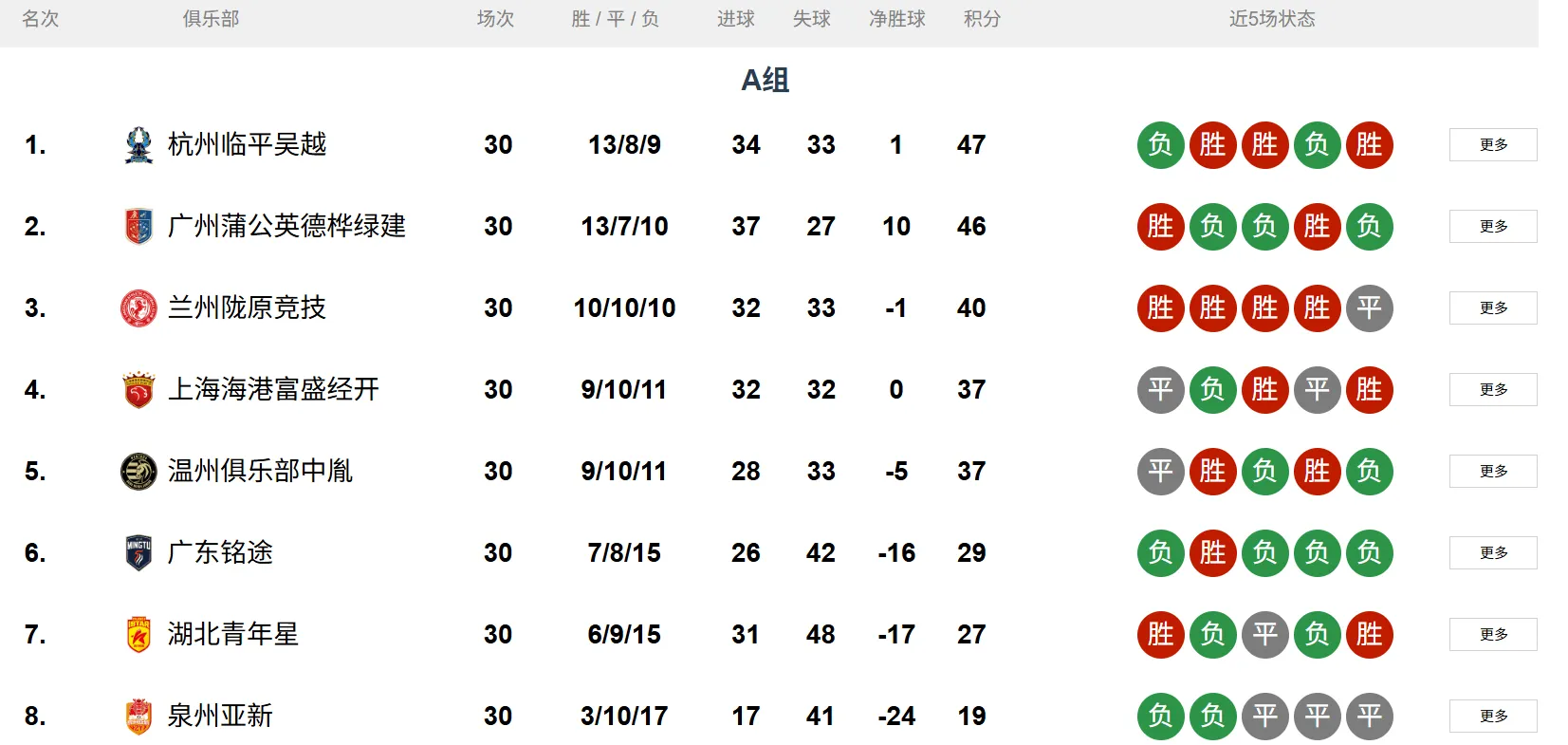Image resolution: width=1568 pixels, height=745 pixels.
Task: Open the 广州蒲公英德桦绿建 club name link
Action: tap(286, 227)
